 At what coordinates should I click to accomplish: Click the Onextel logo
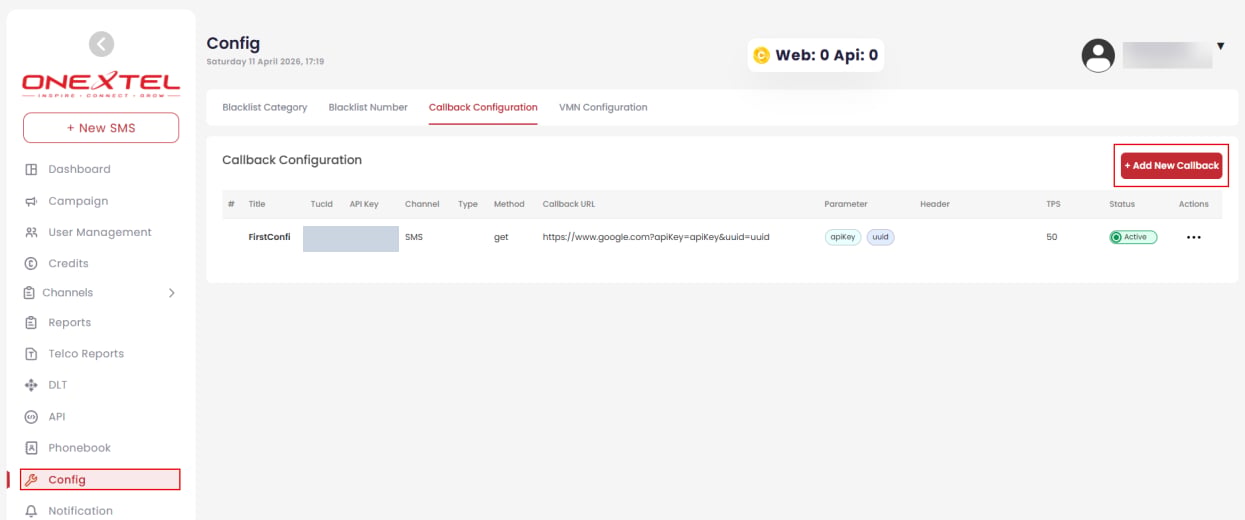101,84
